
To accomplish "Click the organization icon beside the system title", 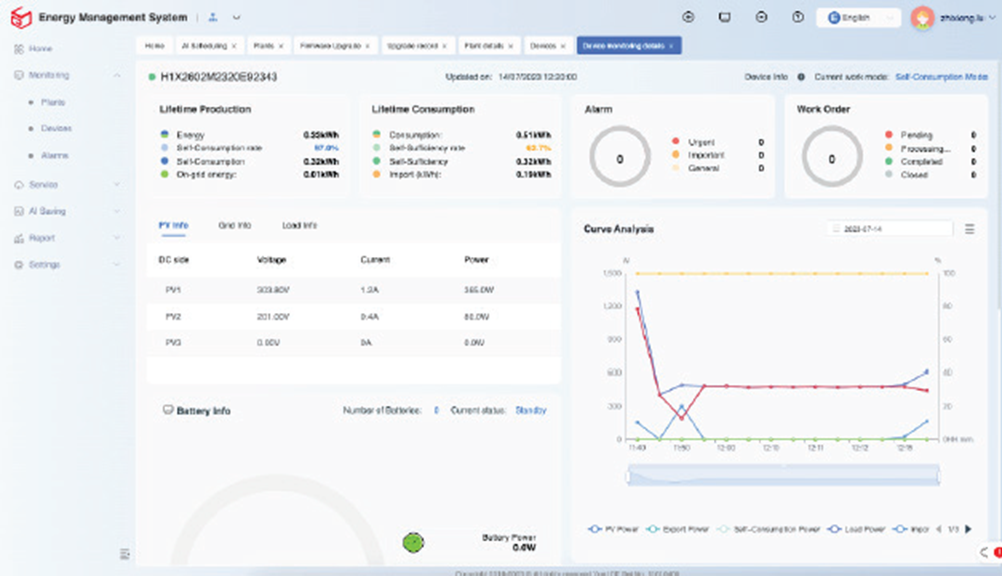I will (213, 17).
